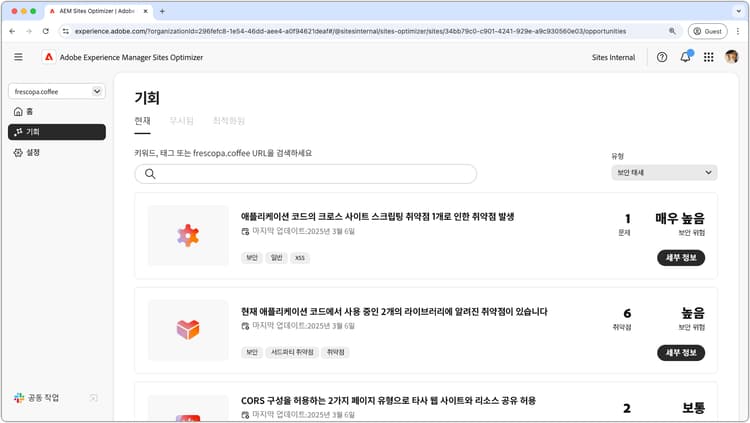Click the library vulnerability box thumbnail

[x=188, y=330]
